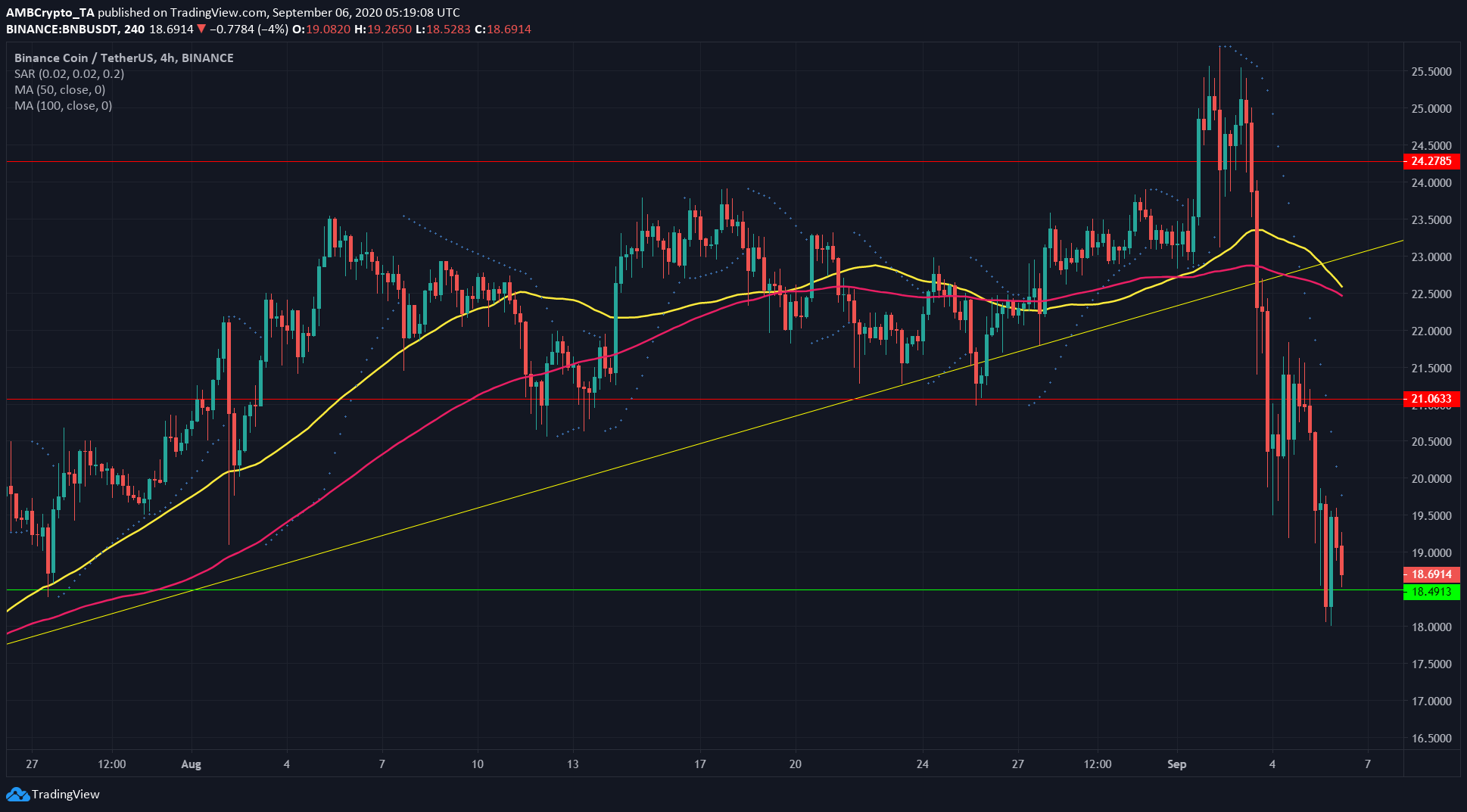Click the red down-triangle change indicator
The height and width of the screenshot is (812, 1467).
point(201,29)
